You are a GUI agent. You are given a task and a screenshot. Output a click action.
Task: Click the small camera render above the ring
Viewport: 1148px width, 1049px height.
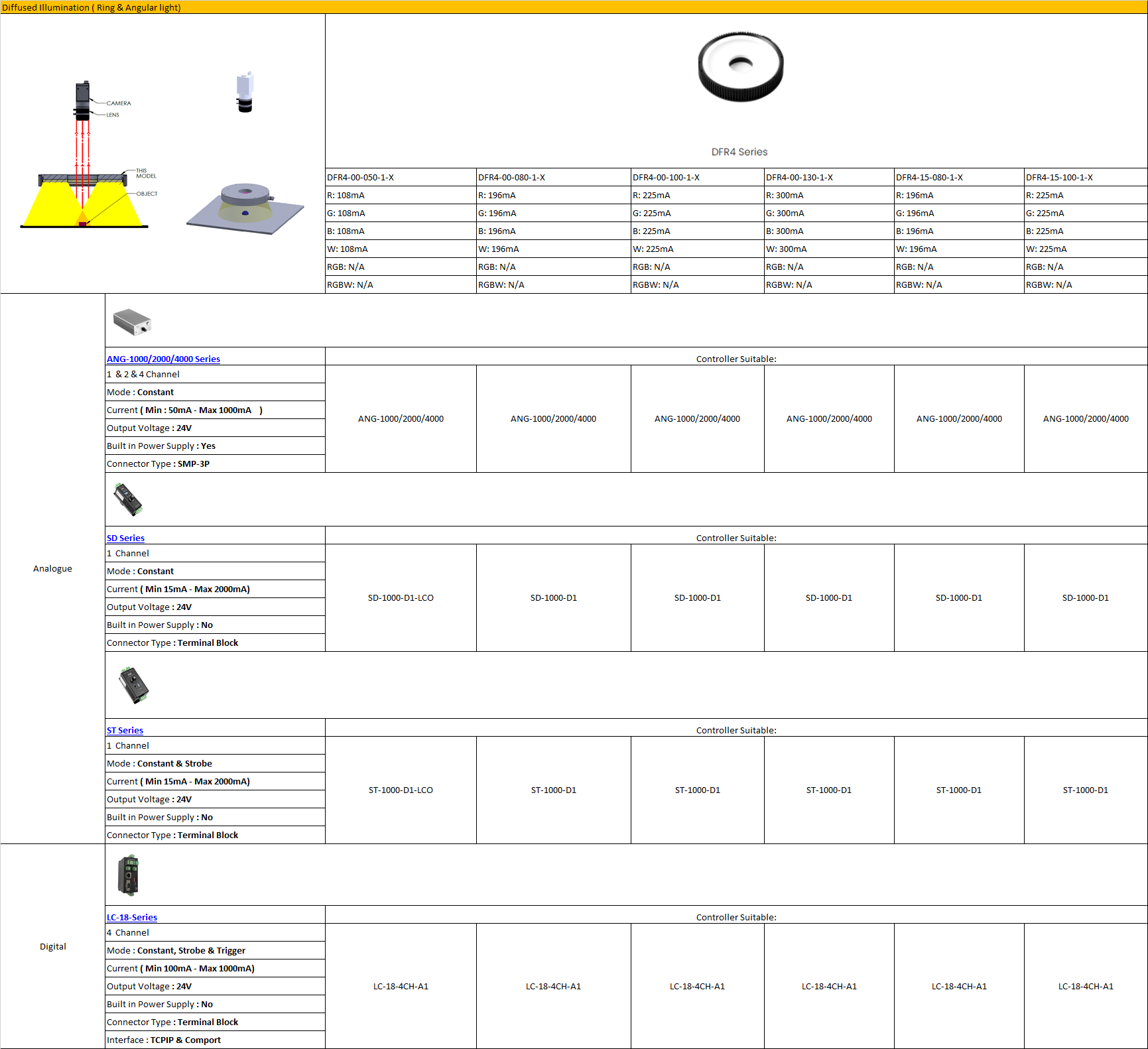245,92
